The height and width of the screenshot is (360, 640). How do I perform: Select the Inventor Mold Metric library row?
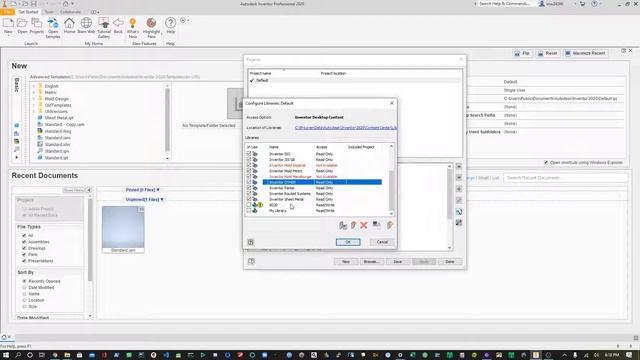tap(313, 171)
